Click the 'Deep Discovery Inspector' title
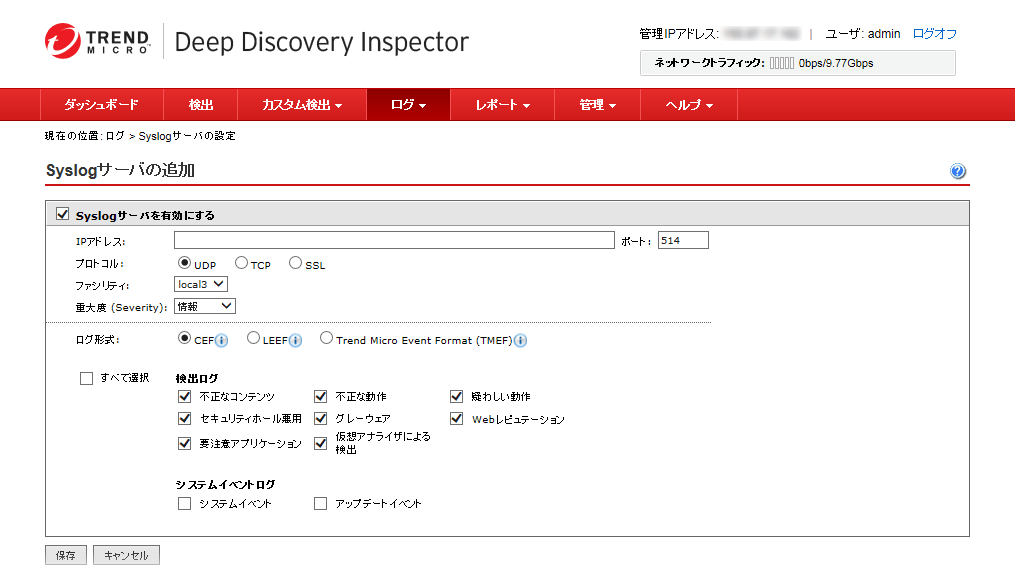Screen dimensions: 1015x579 point(322,42)
